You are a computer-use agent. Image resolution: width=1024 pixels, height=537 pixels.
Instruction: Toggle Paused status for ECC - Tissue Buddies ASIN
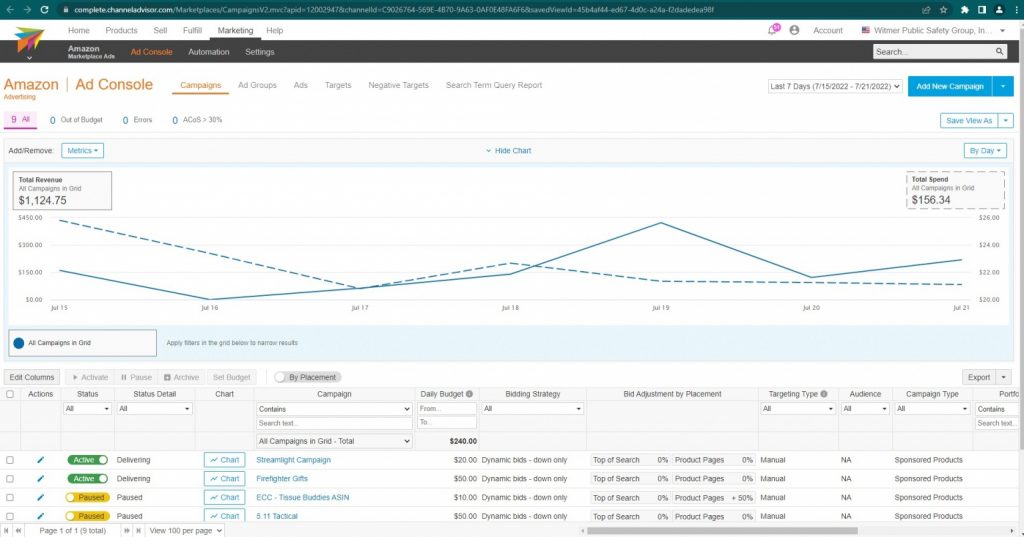(x=88, y=497)
